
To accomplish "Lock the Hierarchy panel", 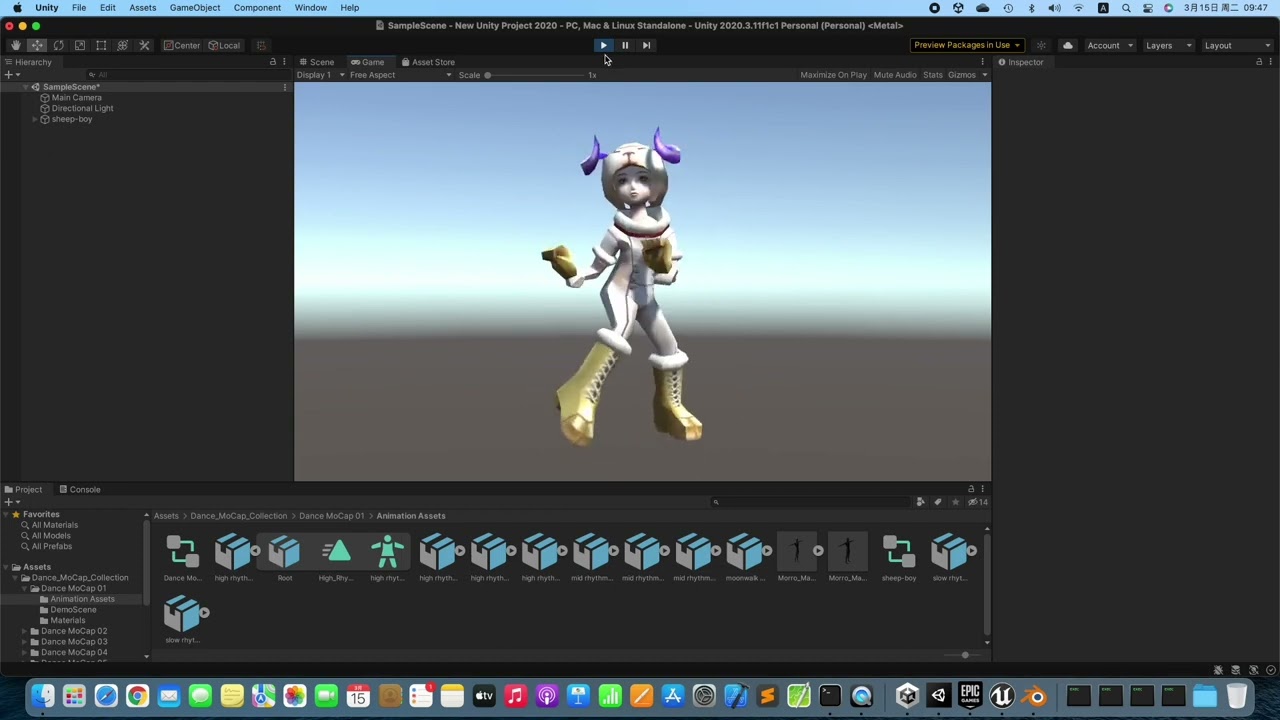I will [273, 62].
